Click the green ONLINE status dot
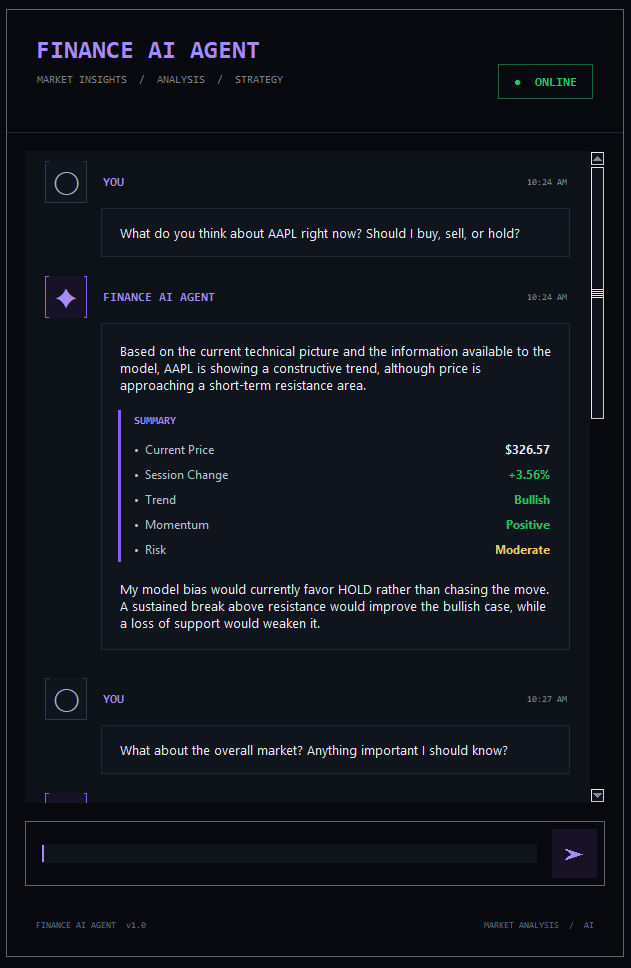Viewport: 631px width, 968px height. click(517, 82)
